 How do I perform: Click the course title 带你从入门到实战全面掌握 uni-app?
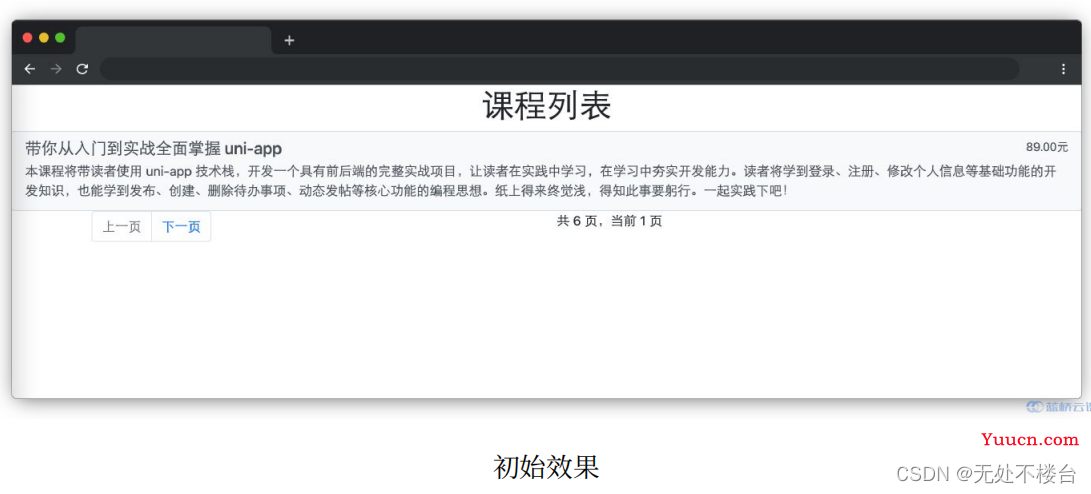(154, 148)
